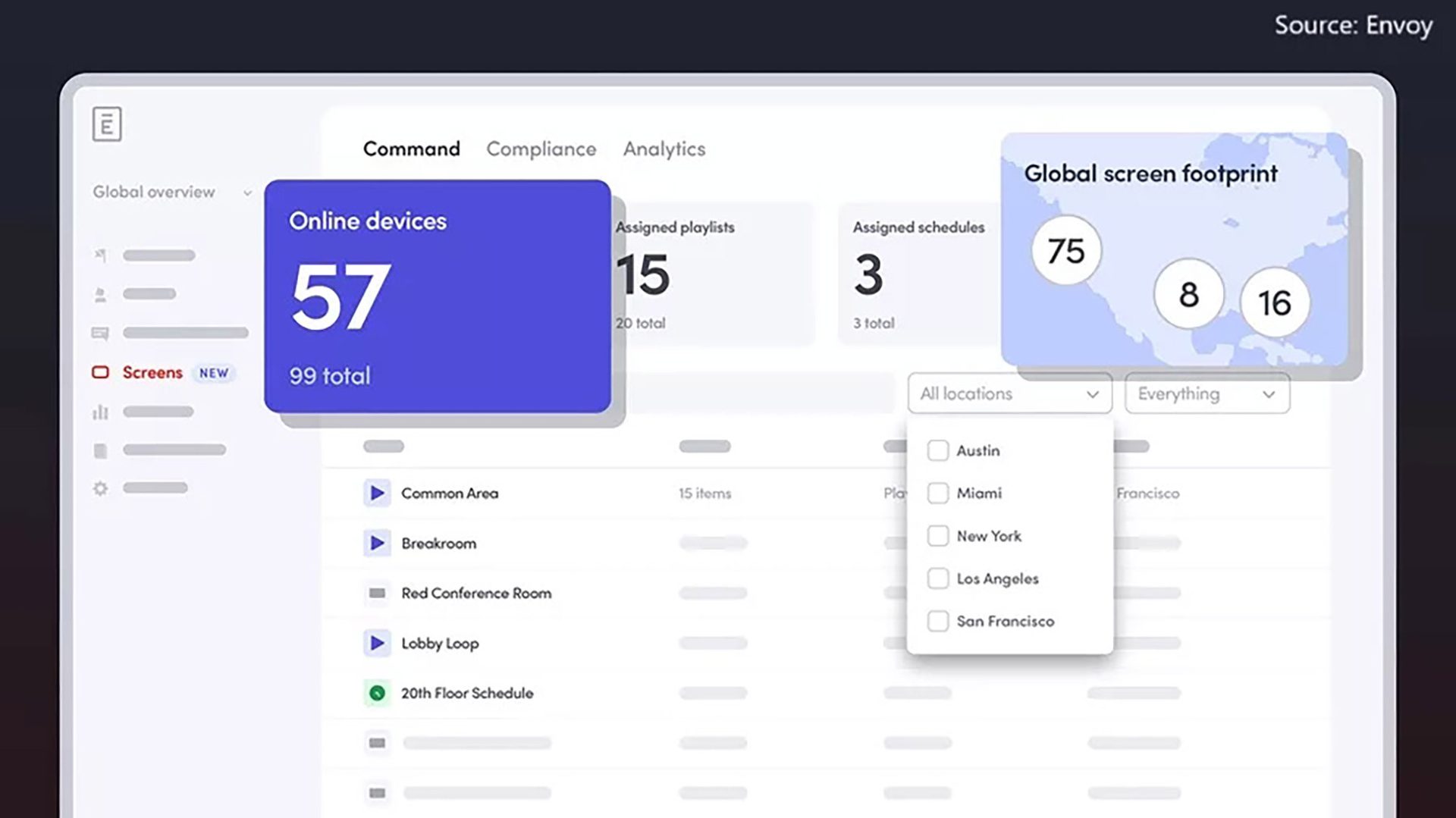The image size is (1456, 818).
Task: Click the chat message sidebar icon
Action: point(101,333)
